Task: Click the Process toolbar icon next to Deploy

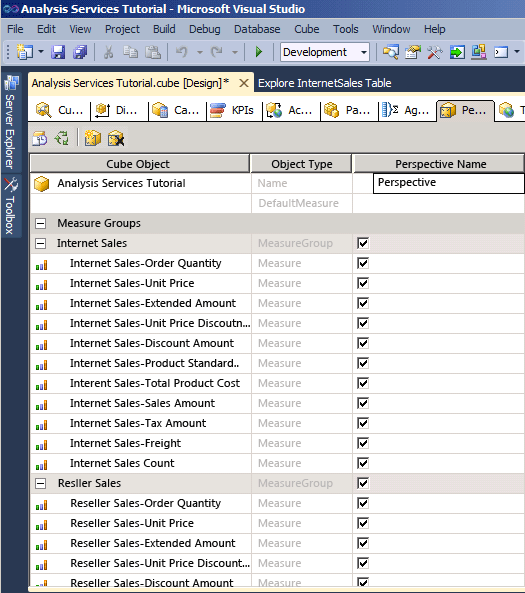Action: pyautogui.click(x=478, y=52)
